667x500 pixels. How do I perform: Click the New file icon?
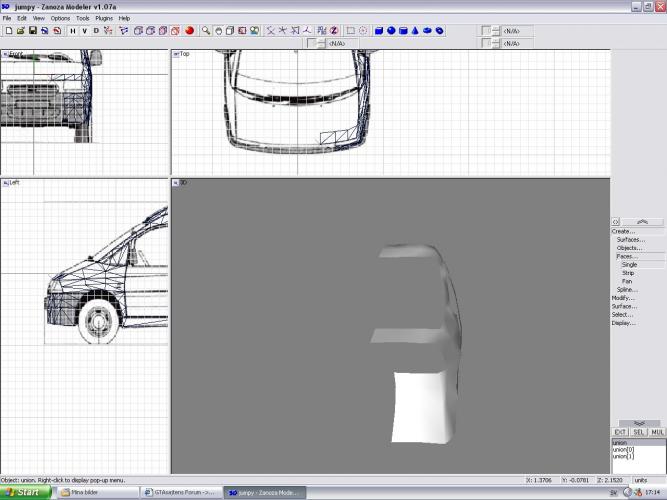[8, 31]
